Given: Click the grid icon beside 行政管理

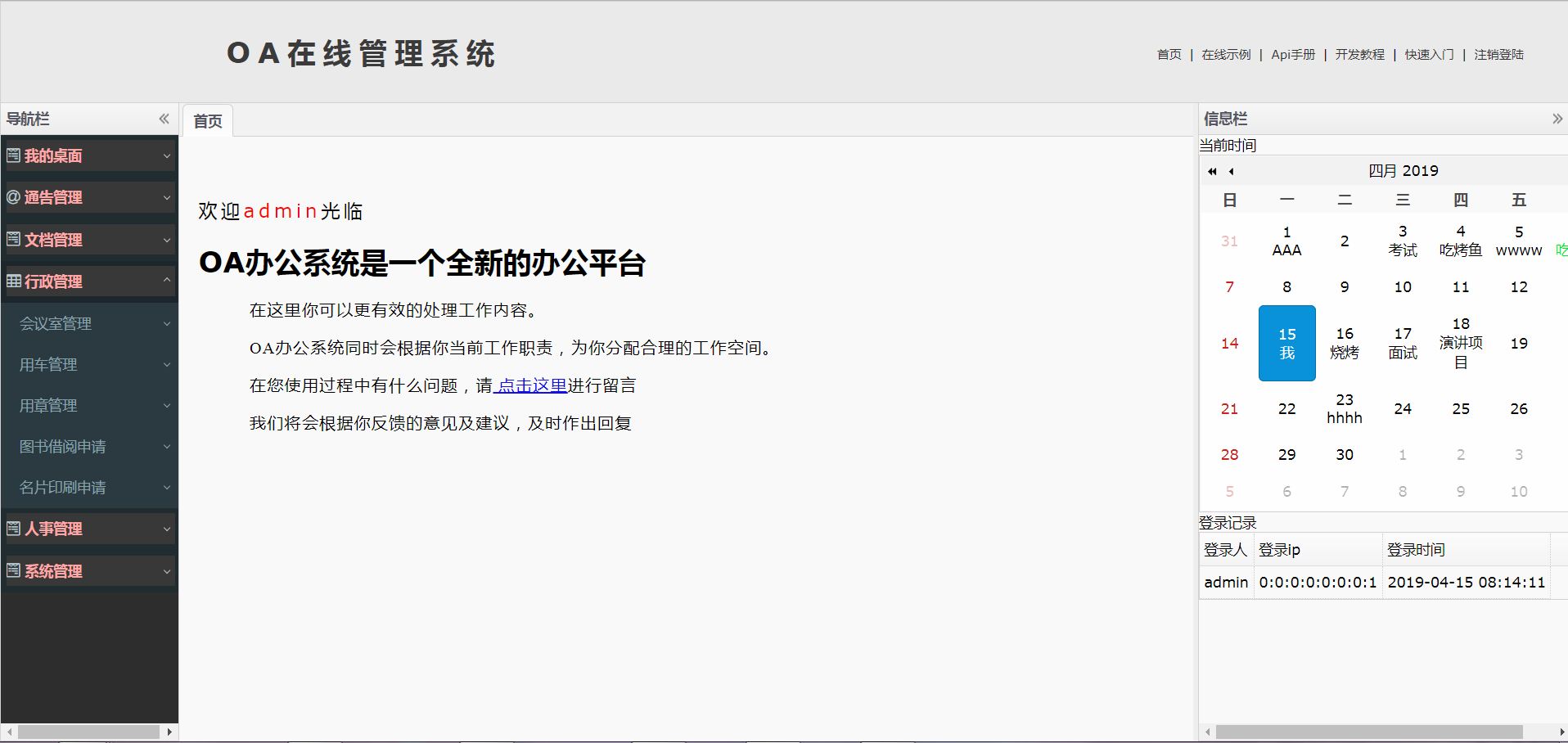Looking at the screenshot, I should coord(13,281).
